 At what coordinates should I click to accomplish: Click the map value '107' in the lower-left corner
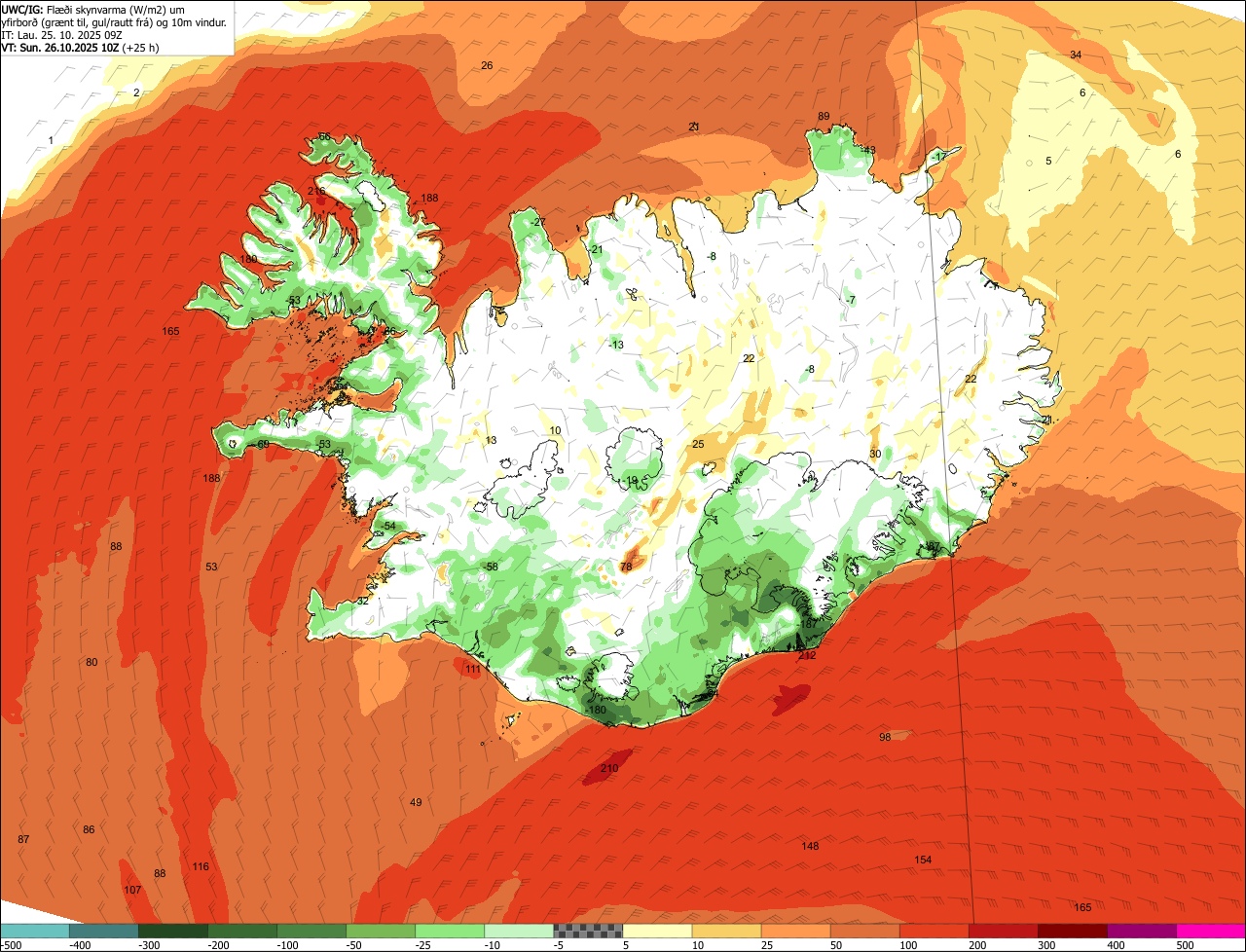click(132, 891)
